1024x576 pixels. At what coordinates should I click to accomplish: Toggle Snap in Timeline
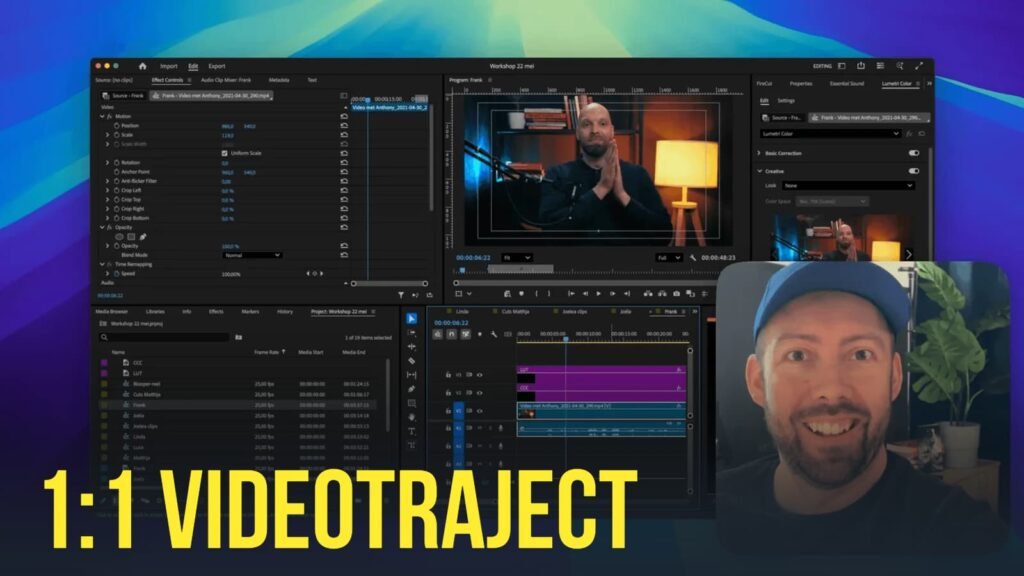[x=452, y=334]
